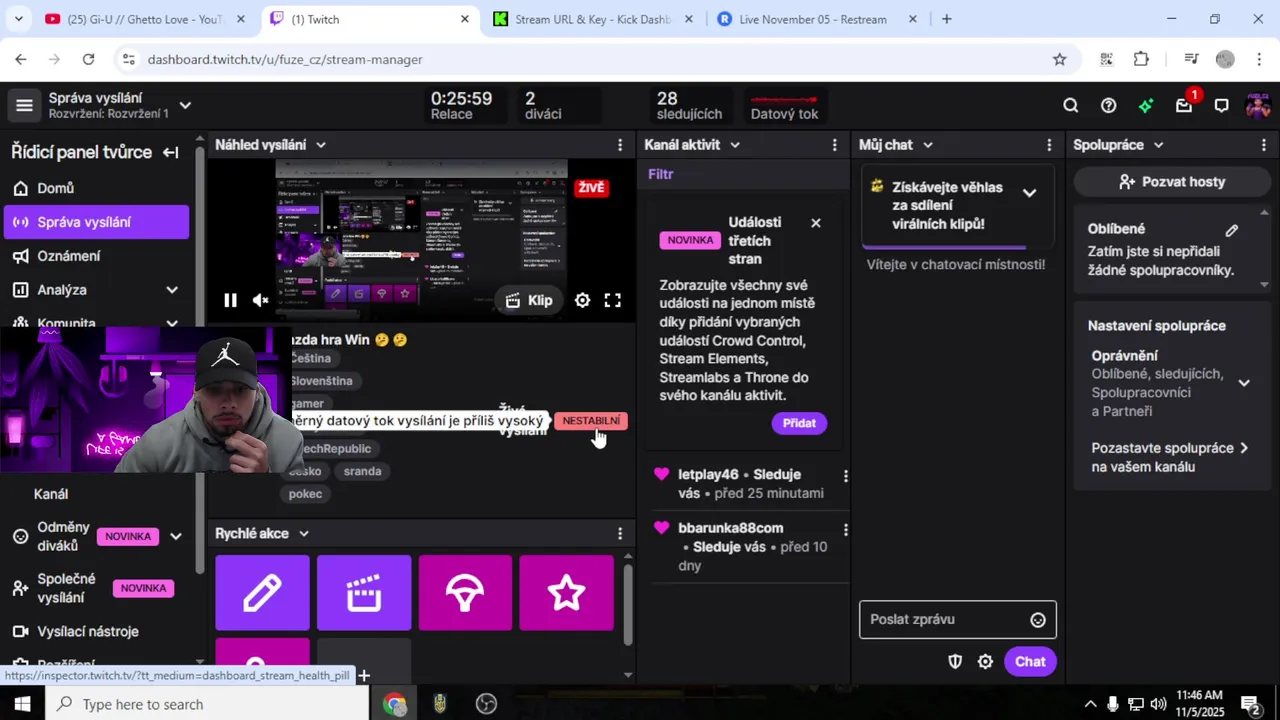
Task: Click the taskbar search box
Action: coord(208,704)
